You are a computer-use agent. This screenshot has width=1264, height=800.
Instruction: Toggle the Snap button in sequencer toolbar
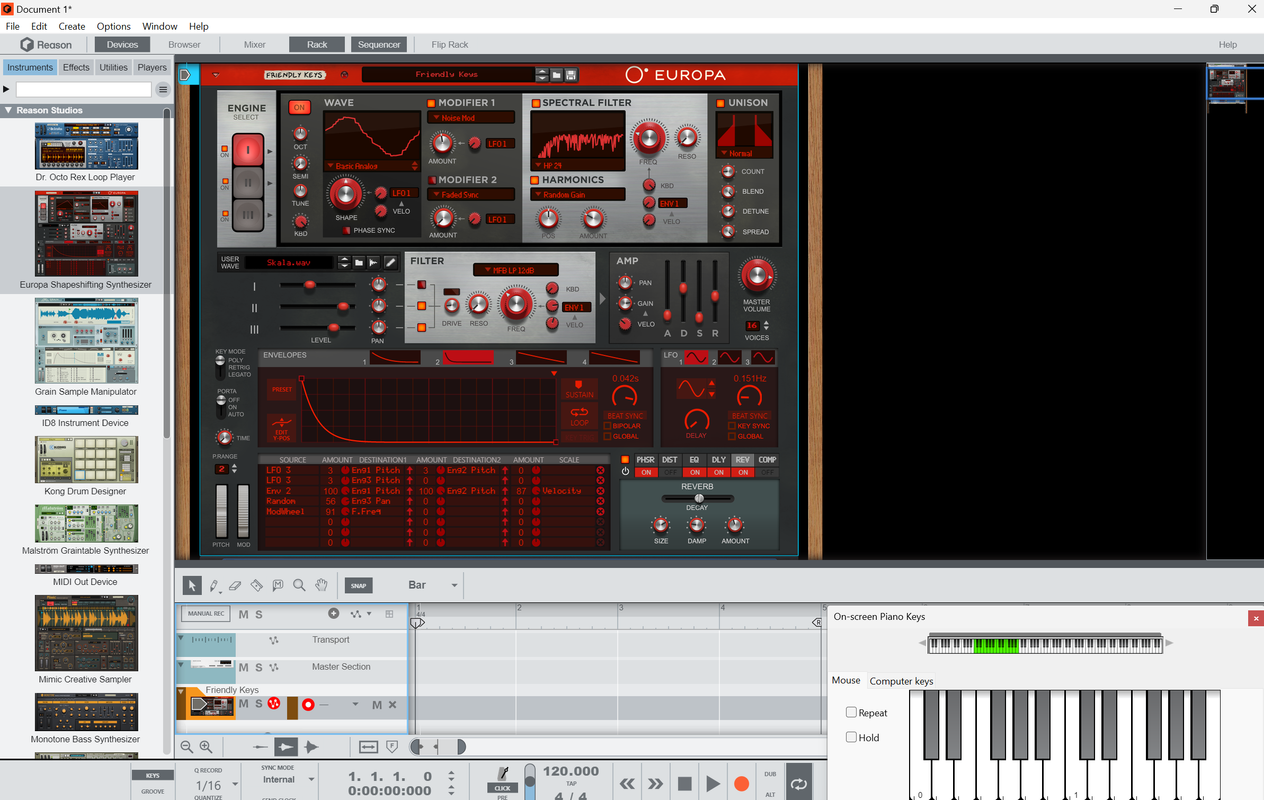tap(358, 586)
